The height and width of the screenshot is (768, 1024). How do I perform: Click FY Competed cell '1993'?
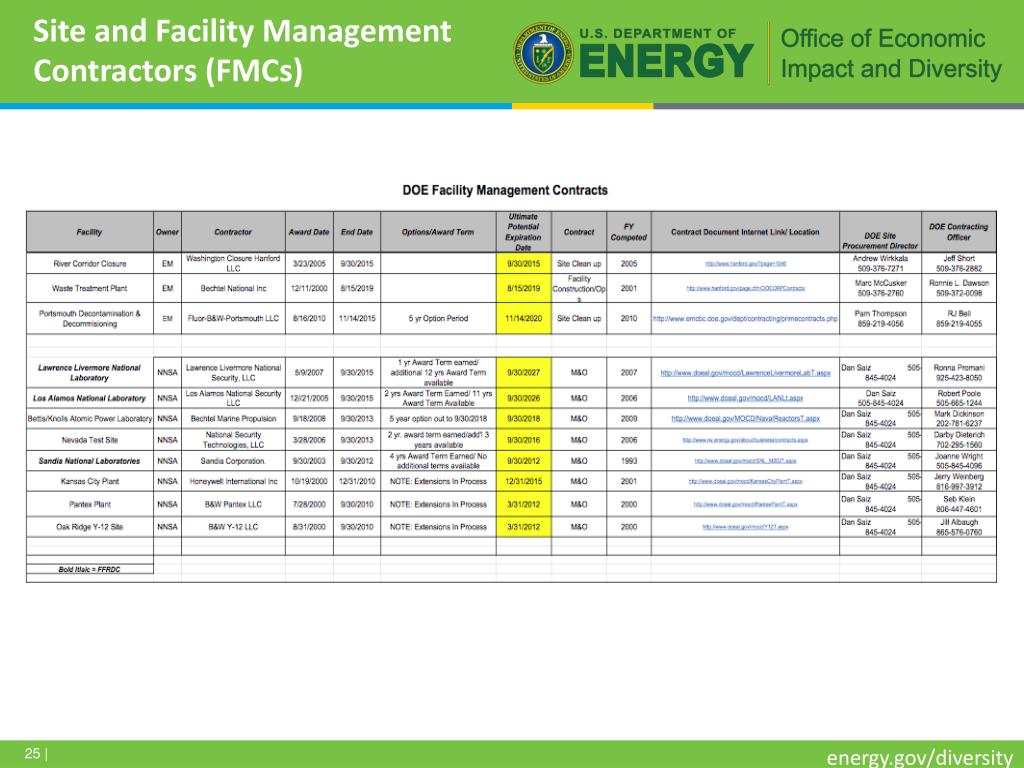(628, 460)
